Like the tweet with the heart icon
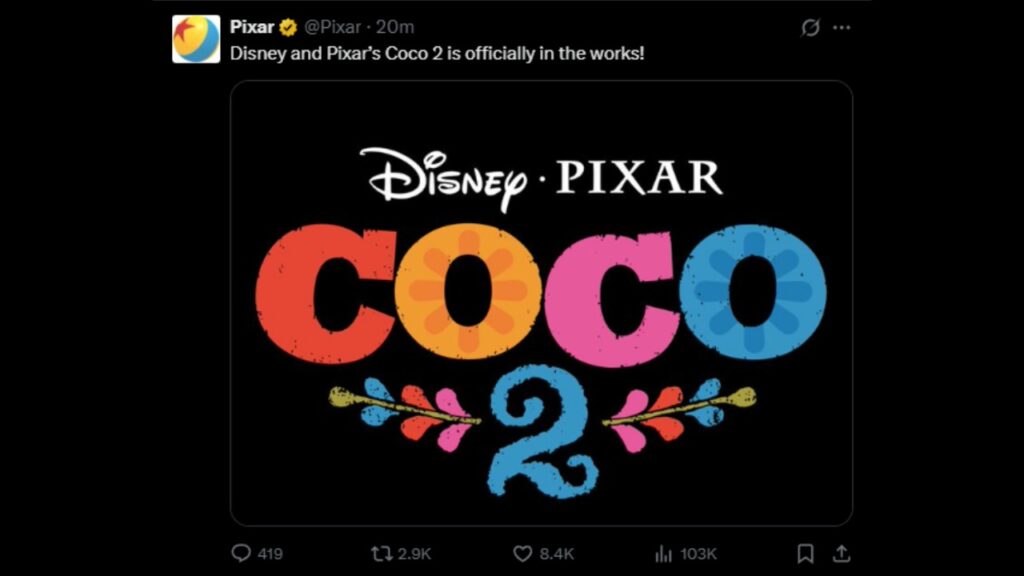The width and height of the screenshot is (1024, 576). 522,553
